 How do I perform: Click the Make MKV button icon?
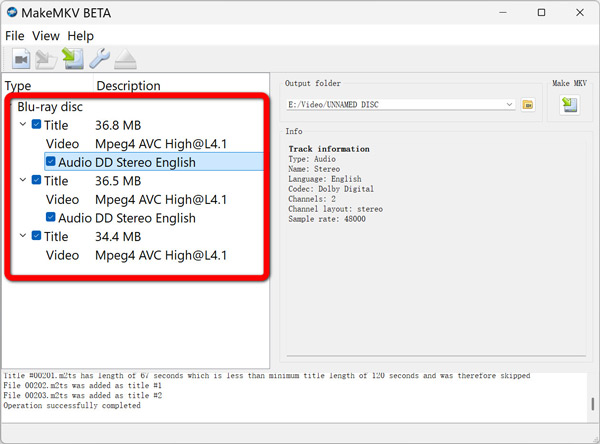point(569,104)
